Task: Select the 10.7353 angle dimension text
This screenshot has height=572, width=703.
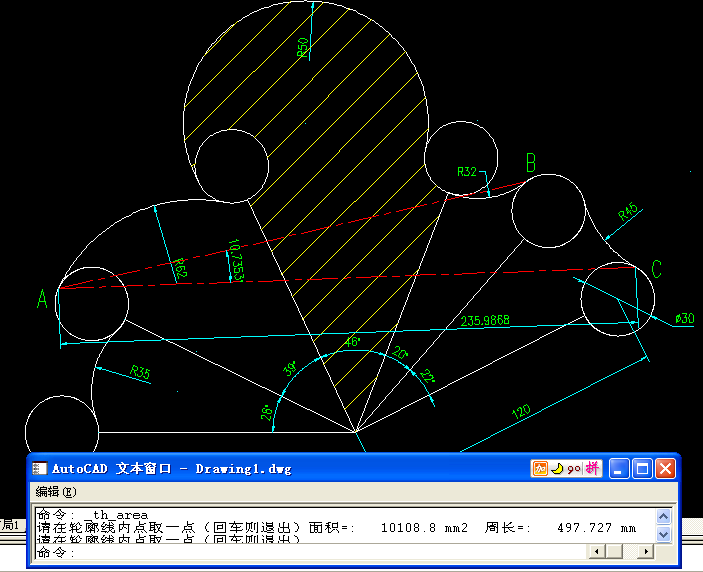Action: tap(235, 260)
